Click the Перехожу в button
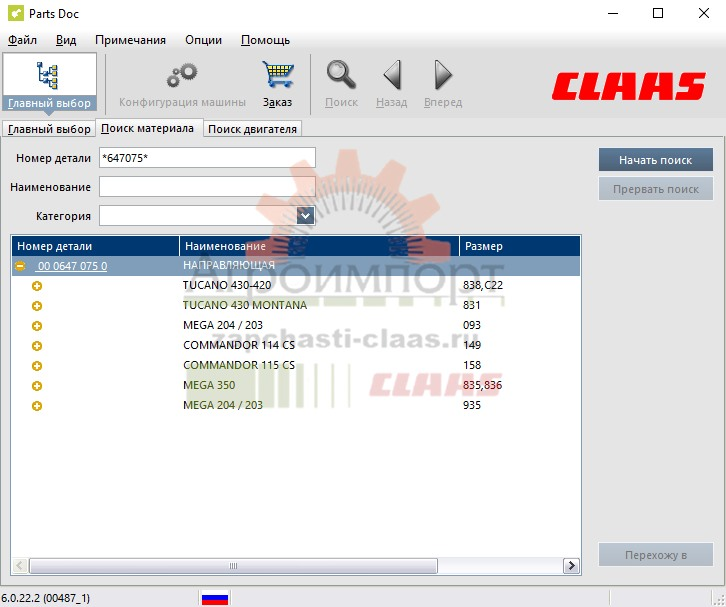 coord(656,555)
